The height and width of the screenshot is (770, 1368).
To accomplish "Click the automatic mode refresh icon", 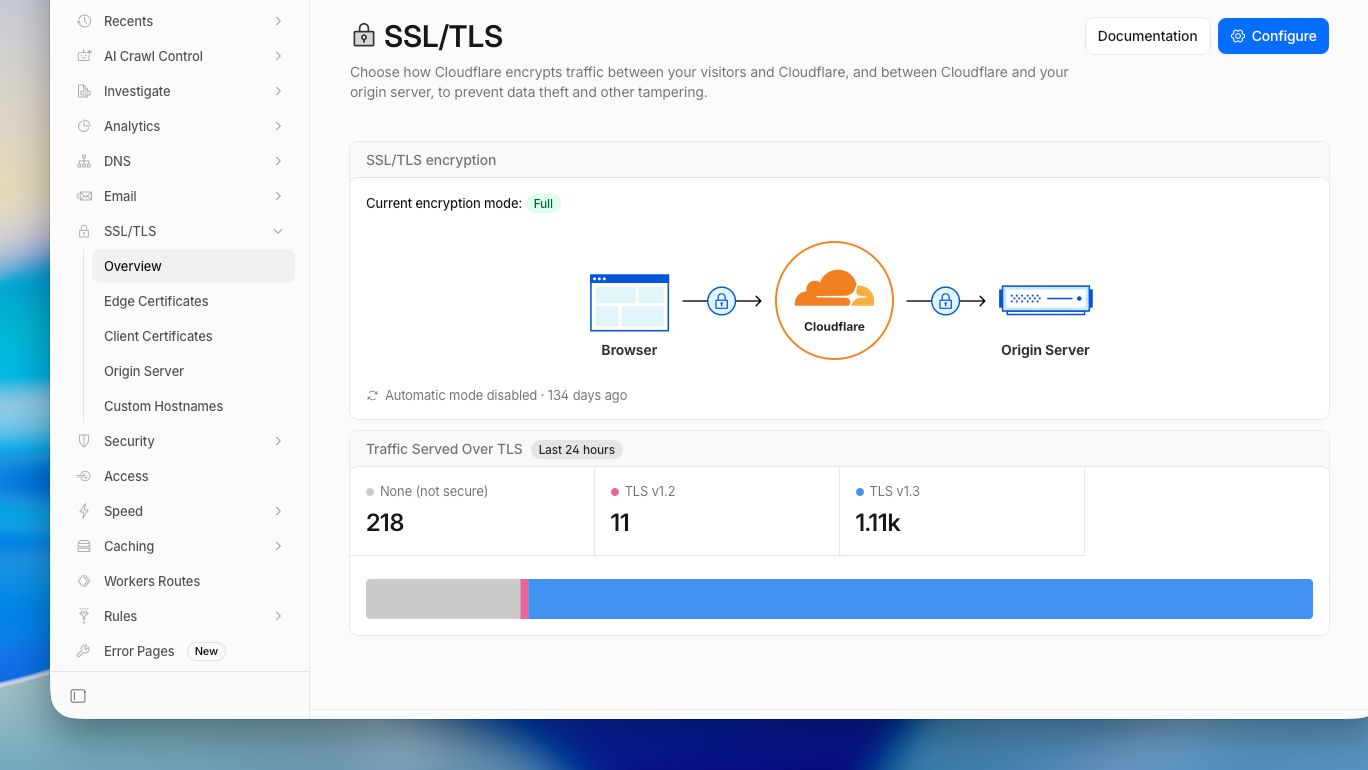I will 373,395.
